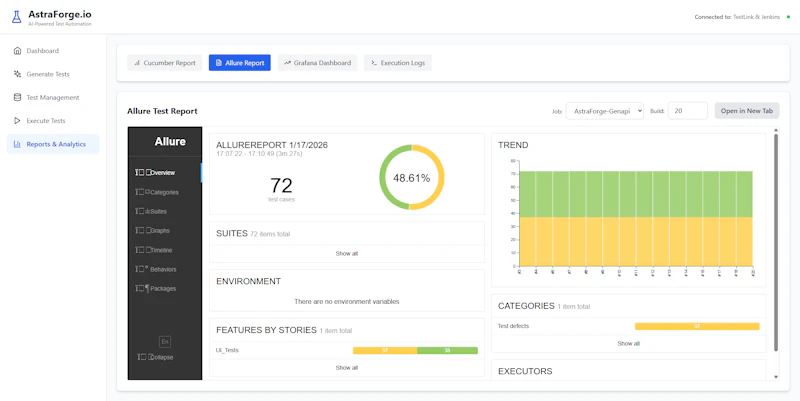The height and width of the screenshot is (401, 800).
Task: Click the Behaviors icon in Allure sidebar
Action: pos(142,269)
